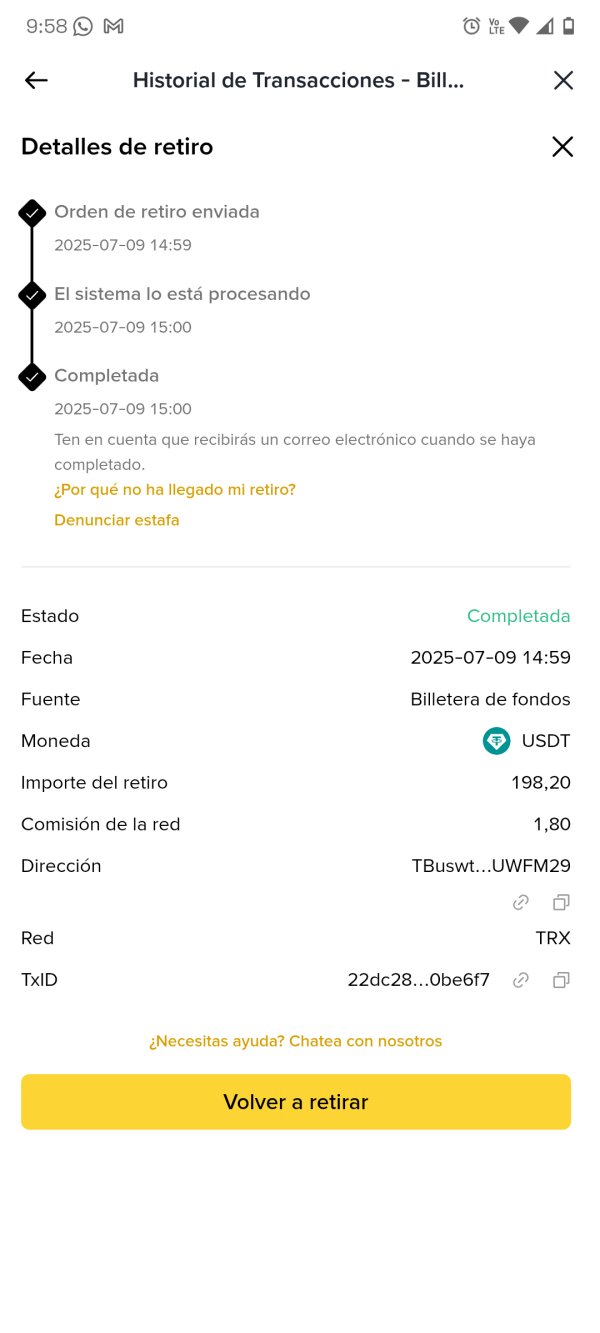Tap the checkmark beside Orden de retiro enviada
This screenshot has height=1333, width=600.
[32, 213]
